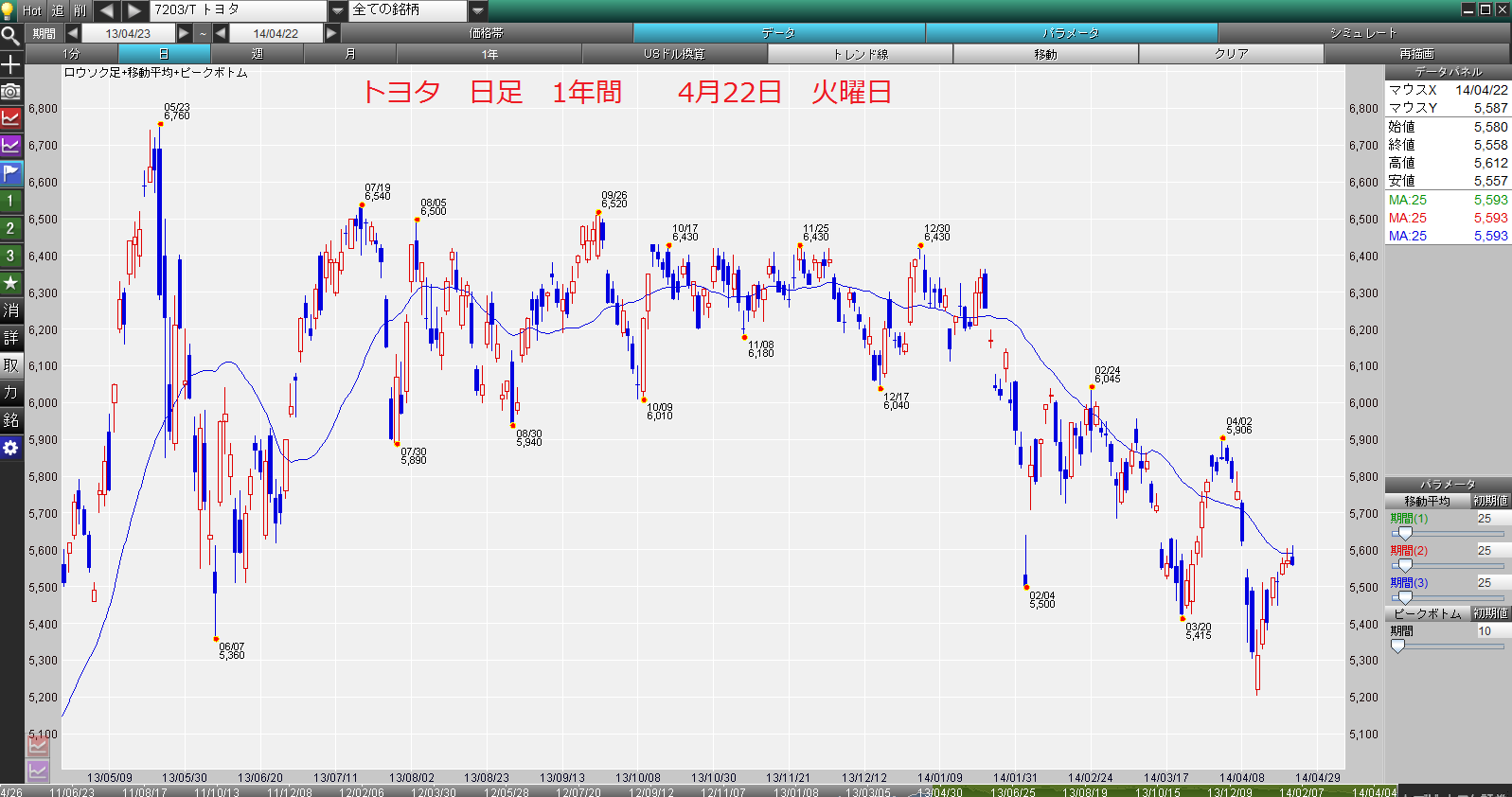Click the 詳 details sidebar button

pyautogui.click(x=10, y=338)
